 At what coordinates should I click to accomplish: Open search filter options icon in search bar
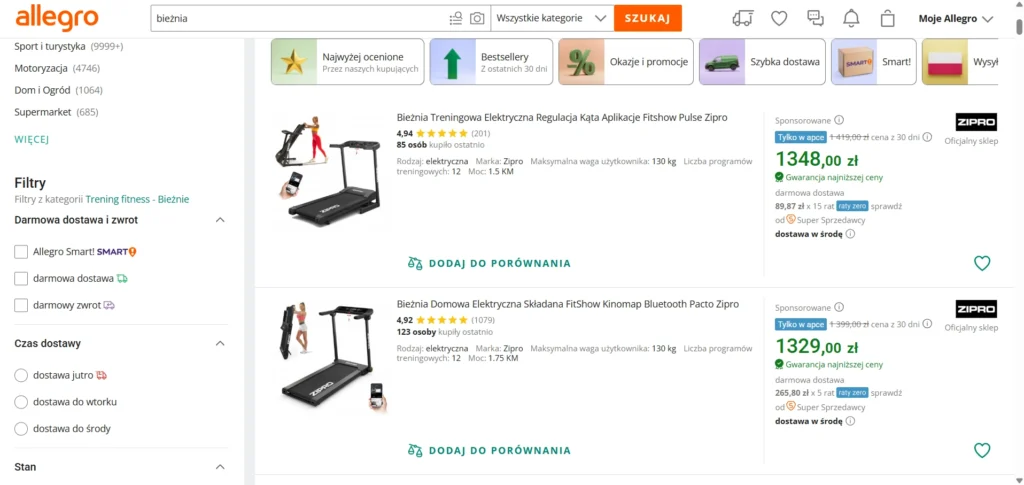tap(456, 18)
